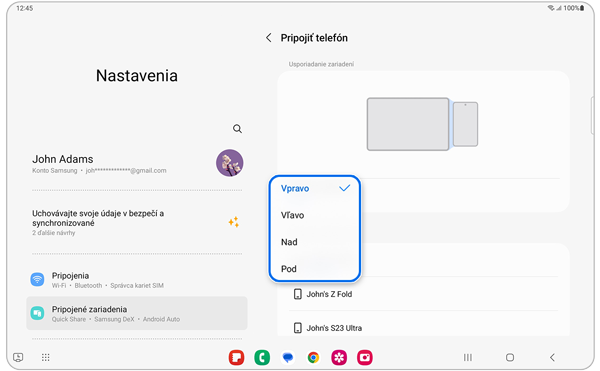Viewport: 600px width, 371px height.
Task: Tap the 12:45 clock
Action: (x=25, y=8)
